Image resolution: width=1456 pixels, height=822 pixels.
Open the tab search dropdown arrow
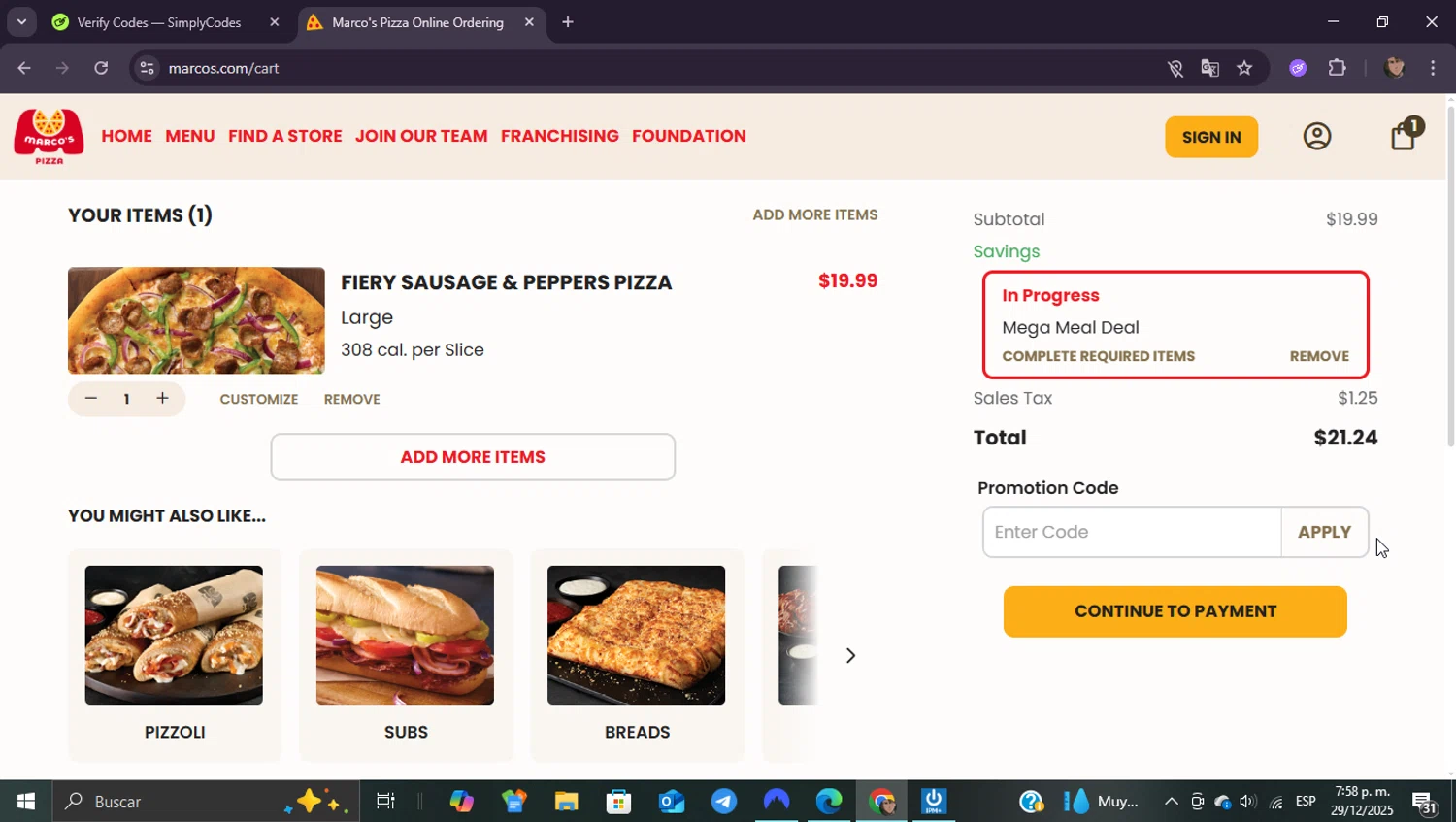pyautogui.click(x=21, y=21)
